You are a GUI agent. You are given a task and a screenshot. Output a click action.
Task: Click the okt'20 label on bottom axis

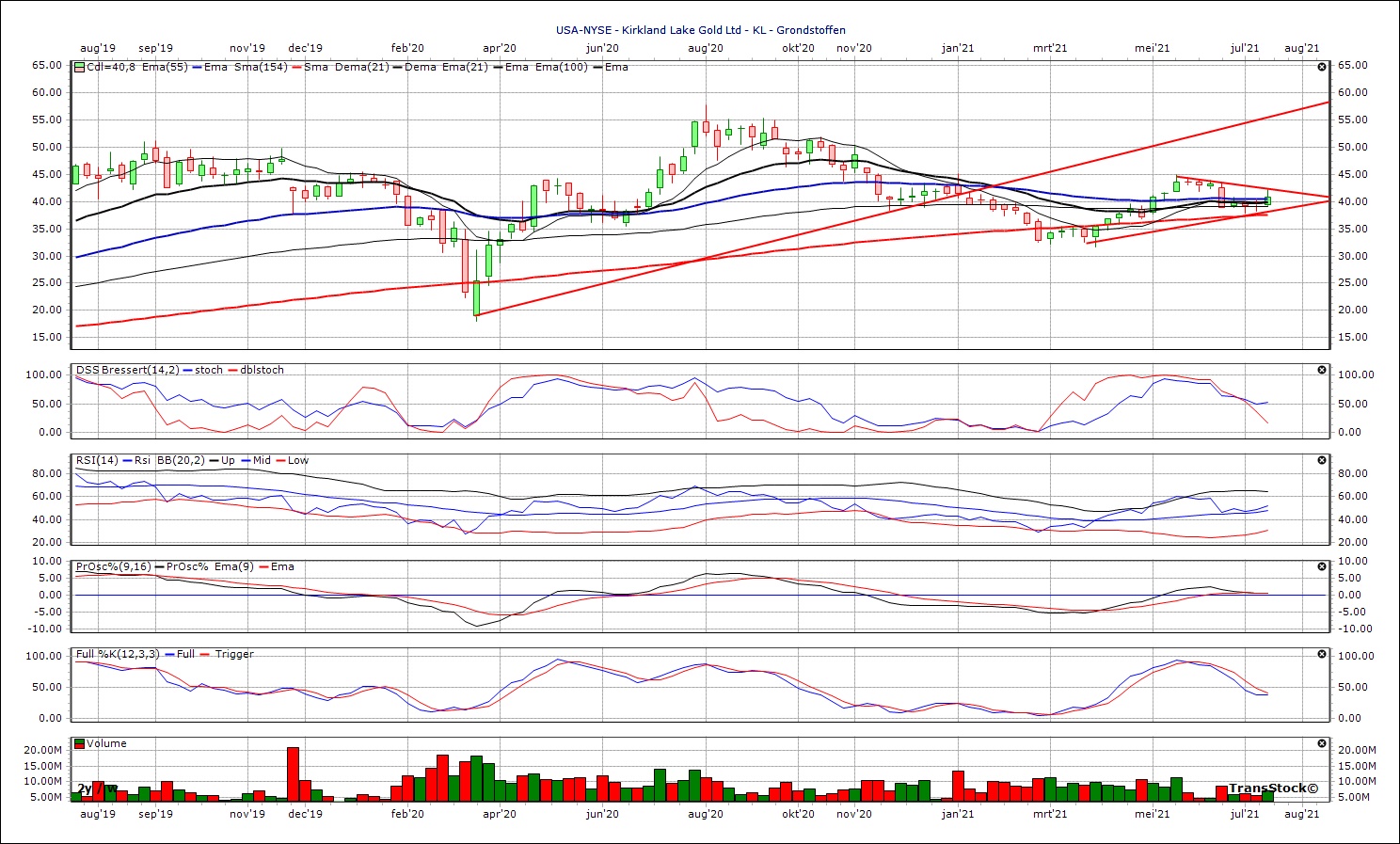tap(799, 814)
